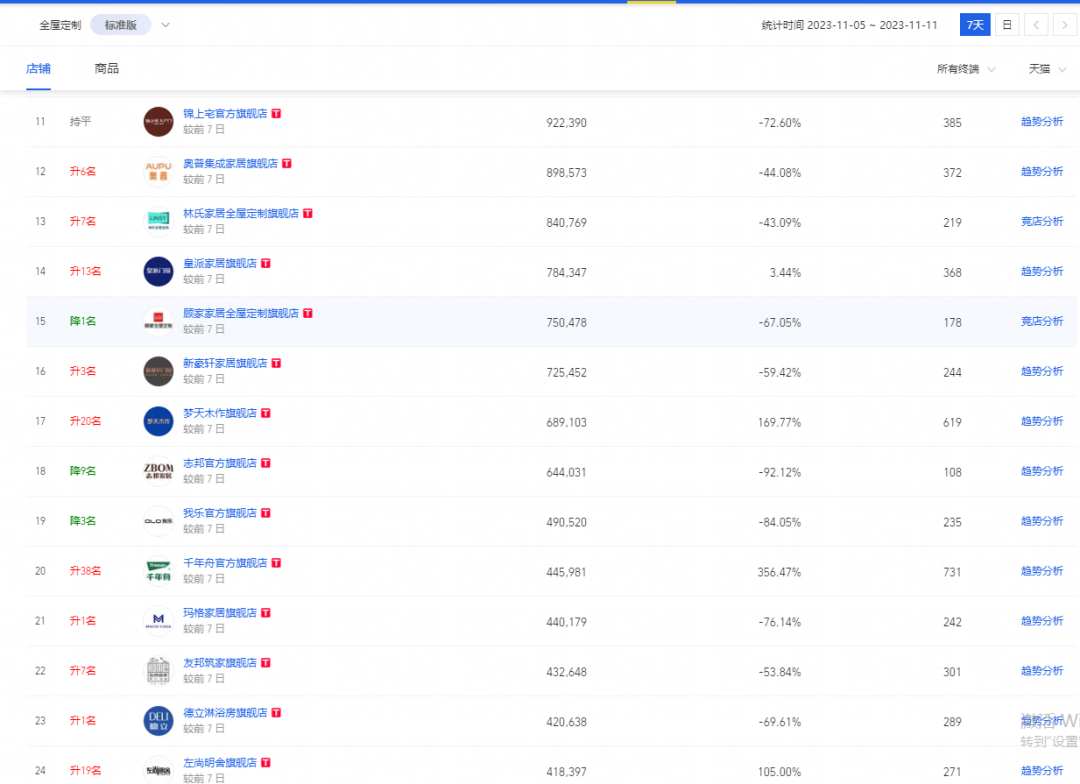Viewport: 1080px width, 784px height.
Task: Click Tmall badge beside 顾家家居全屋定制旗舰店
Action: pyautogui.click(x=308, y=313)
